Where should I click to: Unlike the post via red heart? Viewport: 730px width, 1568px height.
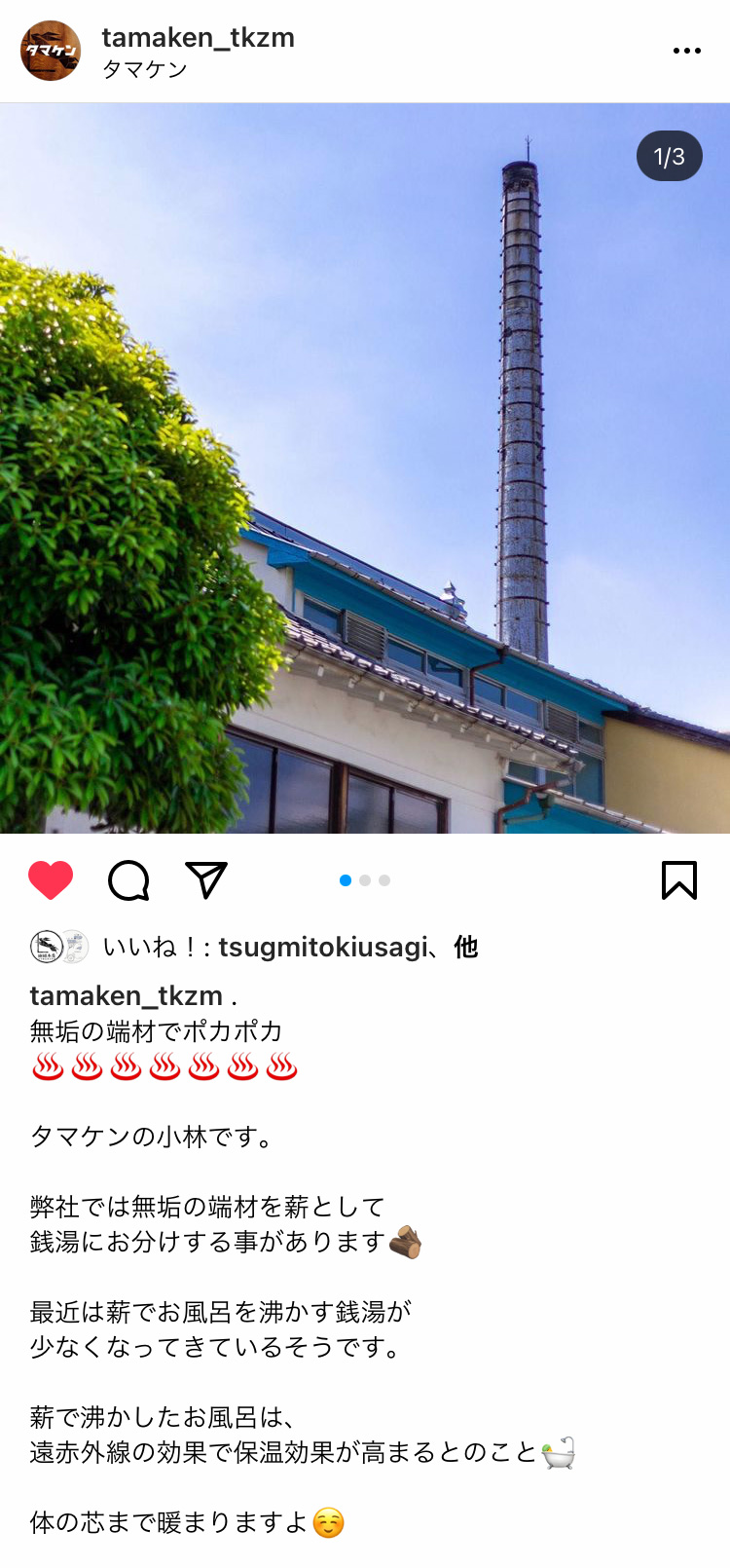pos(51,880)
